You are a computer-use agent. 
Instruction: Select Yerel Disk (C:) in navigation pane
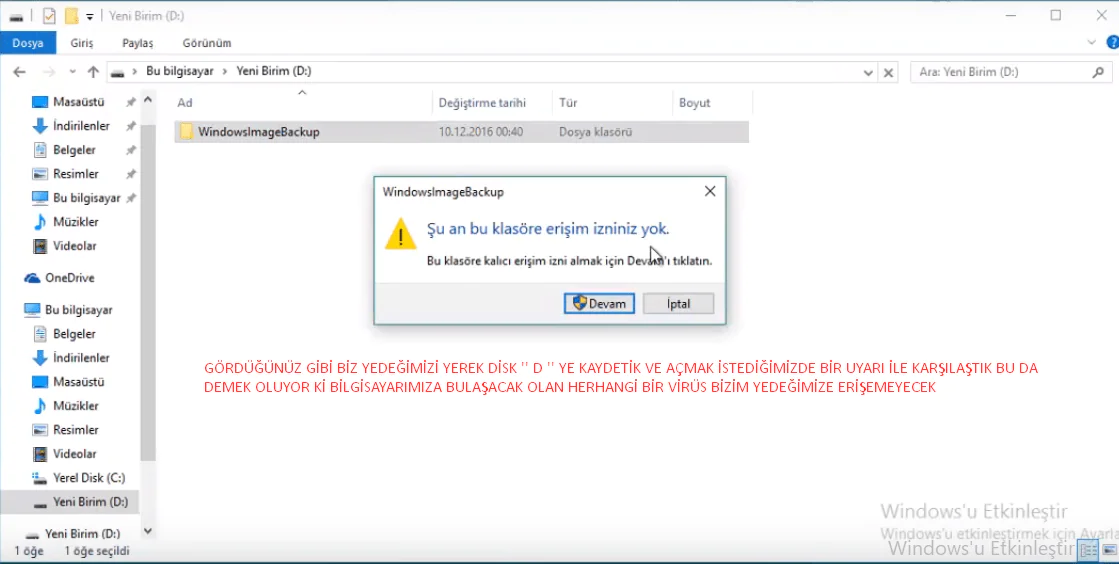(88, 478)
